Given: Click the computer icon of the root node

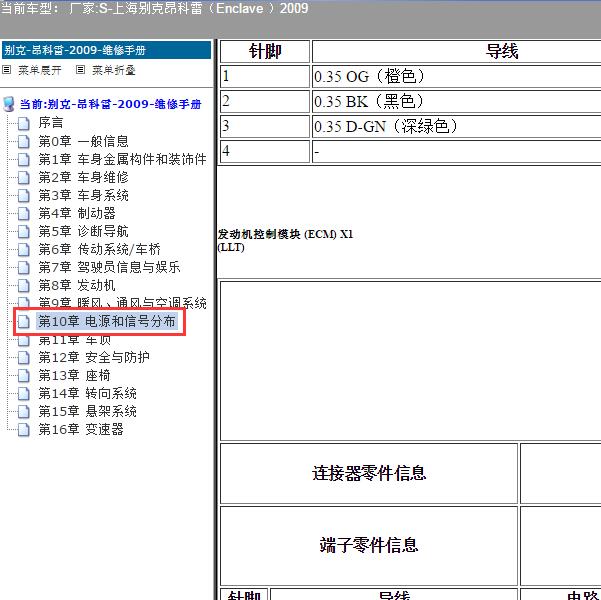Looking at the screenshot, I should (x=8, y=104).
